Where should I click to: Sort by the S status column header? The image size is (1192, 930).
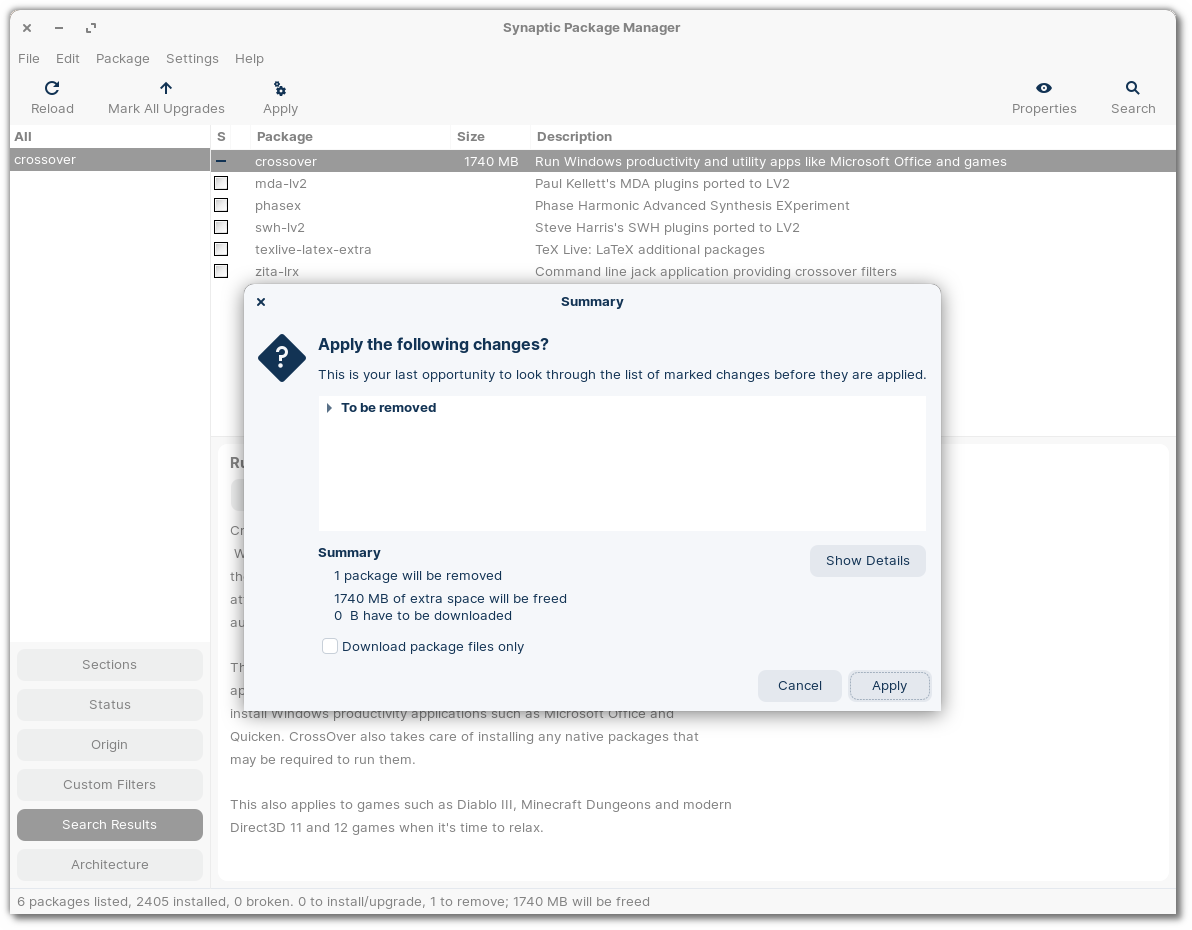pos(221,137)
